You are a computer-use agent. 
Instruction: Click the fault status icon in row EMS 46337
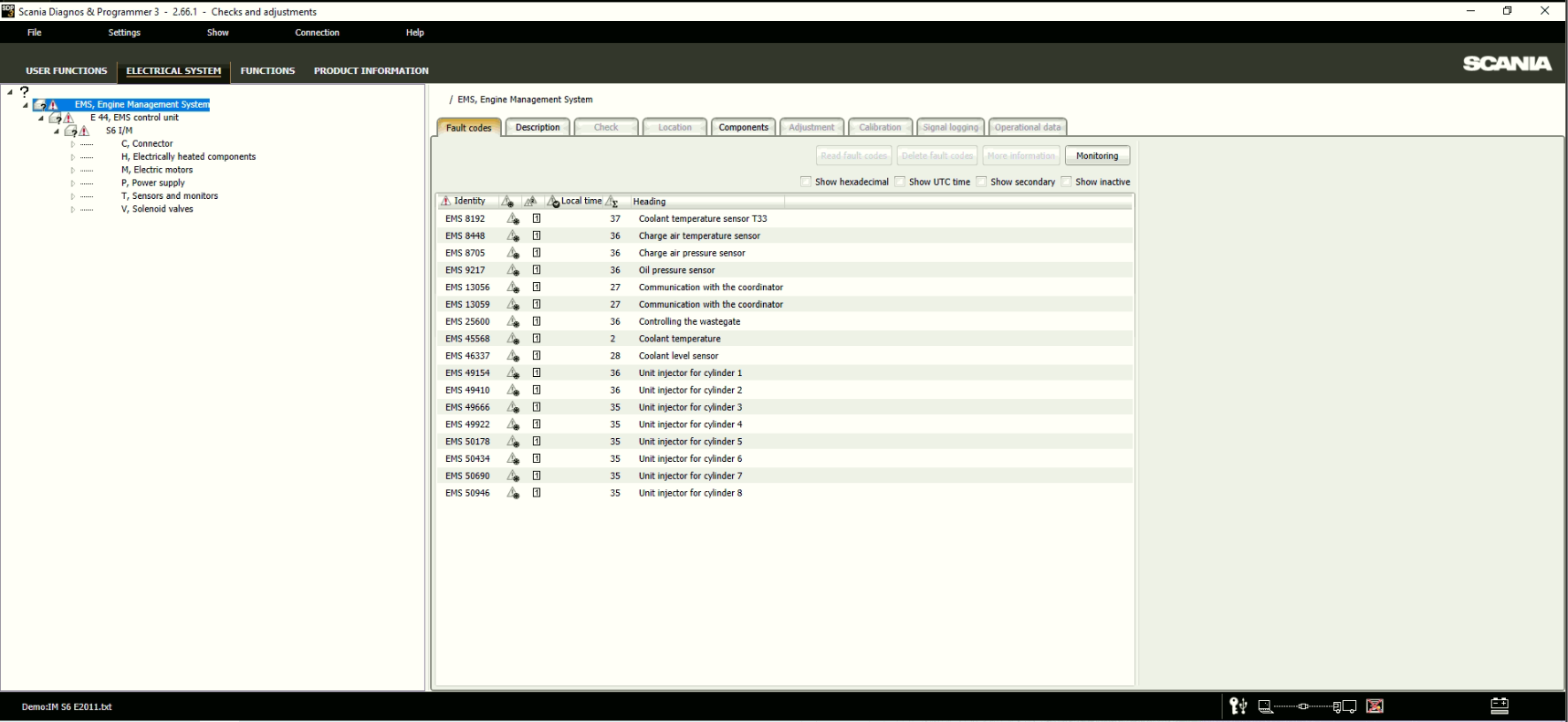click(x=513, y=357)
